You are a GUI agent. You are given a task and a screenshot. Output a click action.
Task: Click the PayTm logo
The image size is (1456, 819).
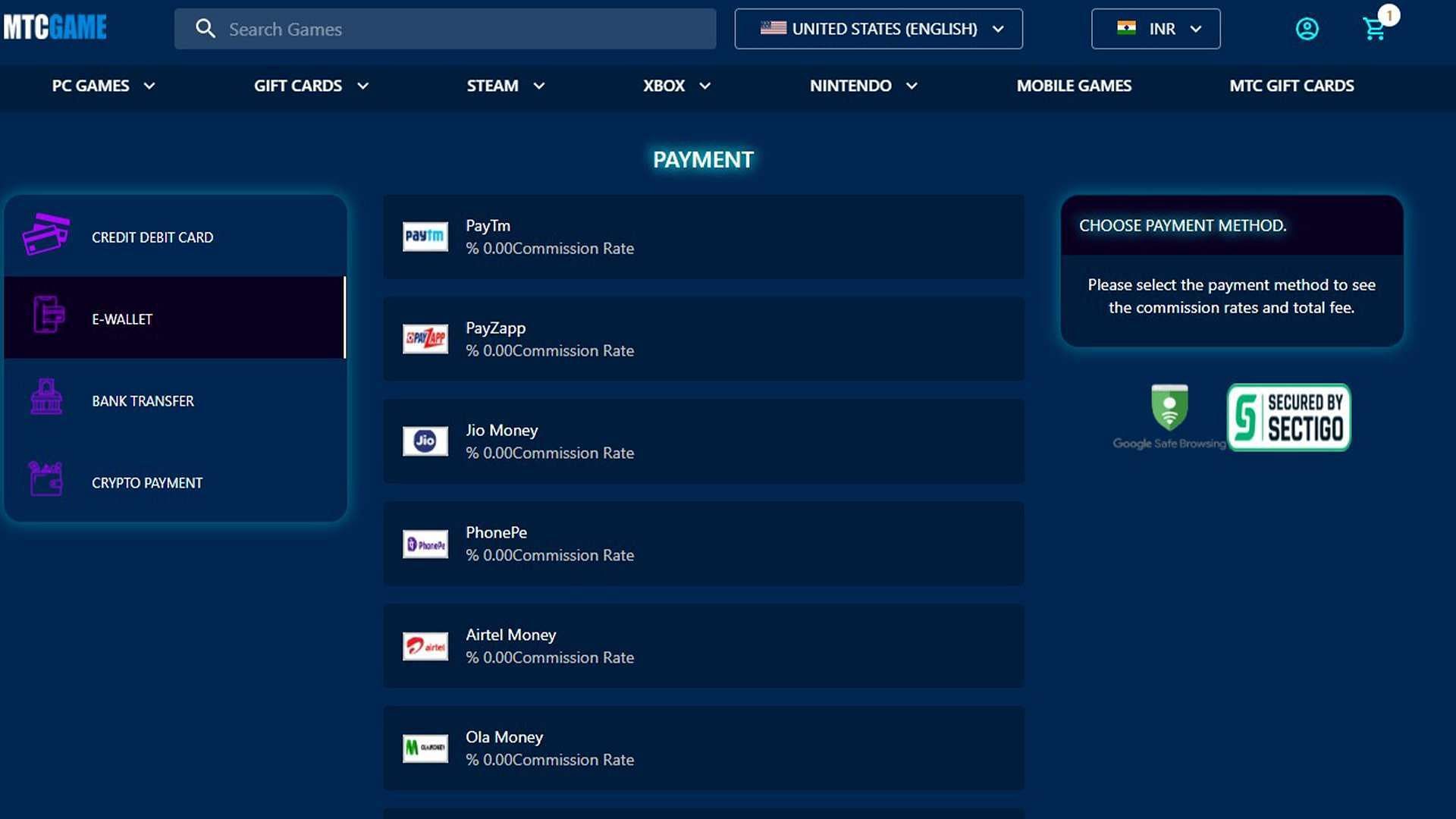(425, 237)
